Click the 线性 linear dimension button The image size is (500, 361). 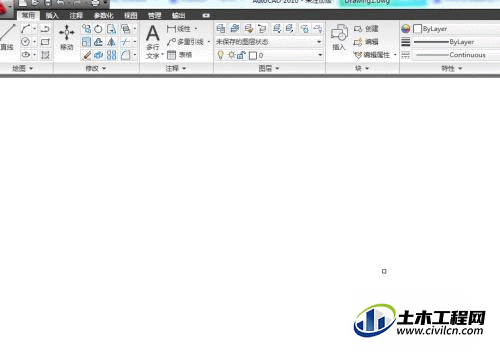coord(179,29)
